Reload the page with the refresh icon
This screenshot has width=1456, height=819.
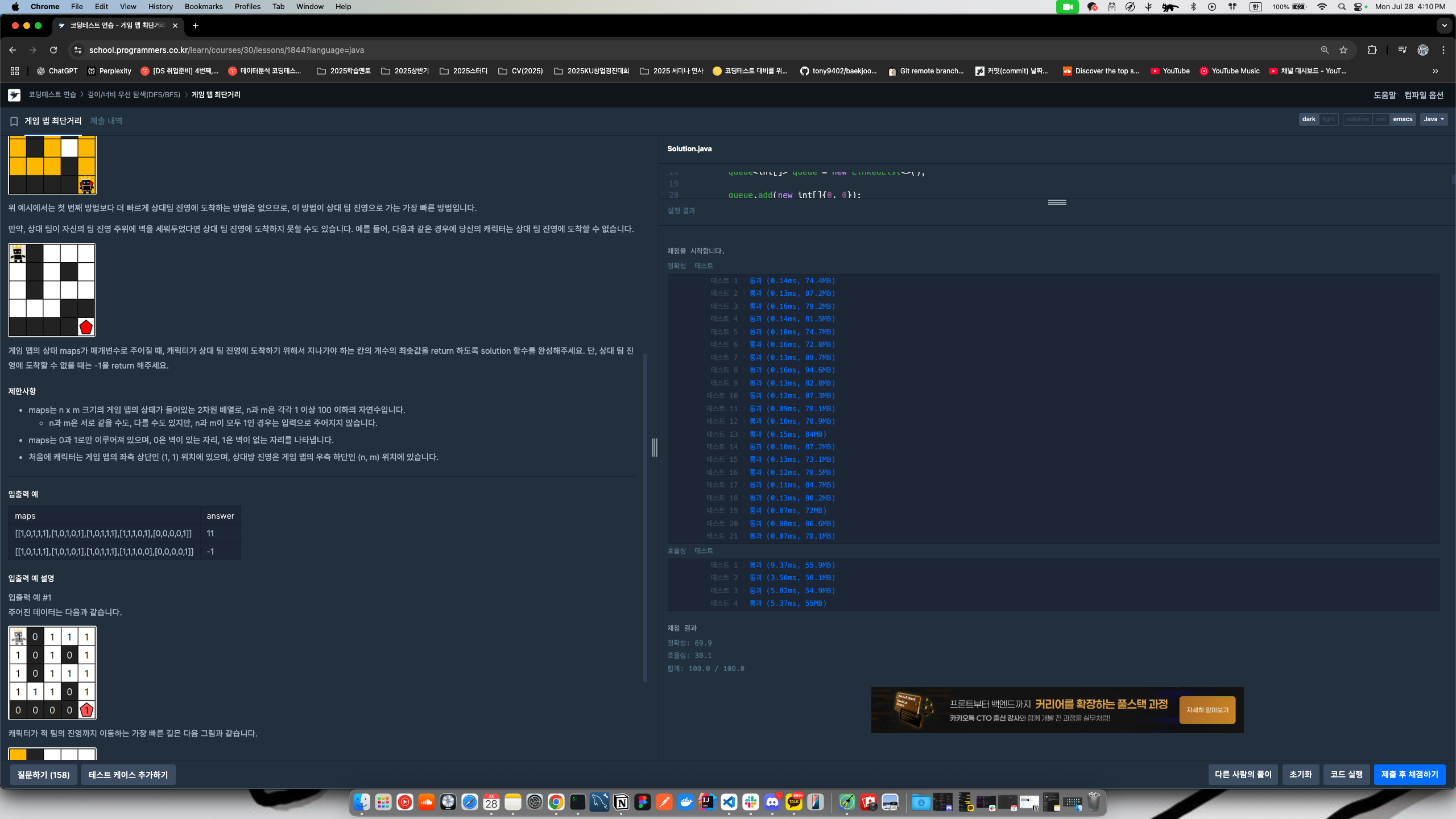(x=53, y=50)
